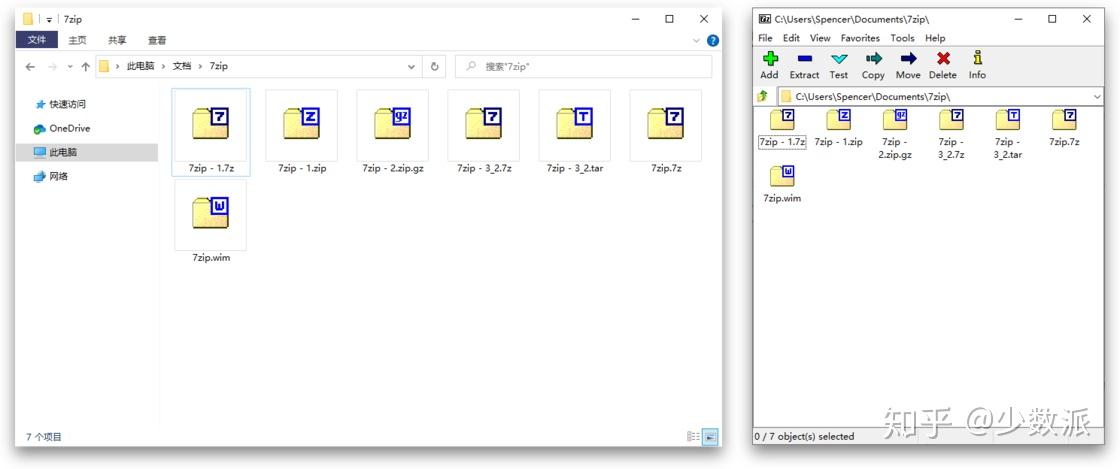Click the 7-Zip address path field

point(941,96)
